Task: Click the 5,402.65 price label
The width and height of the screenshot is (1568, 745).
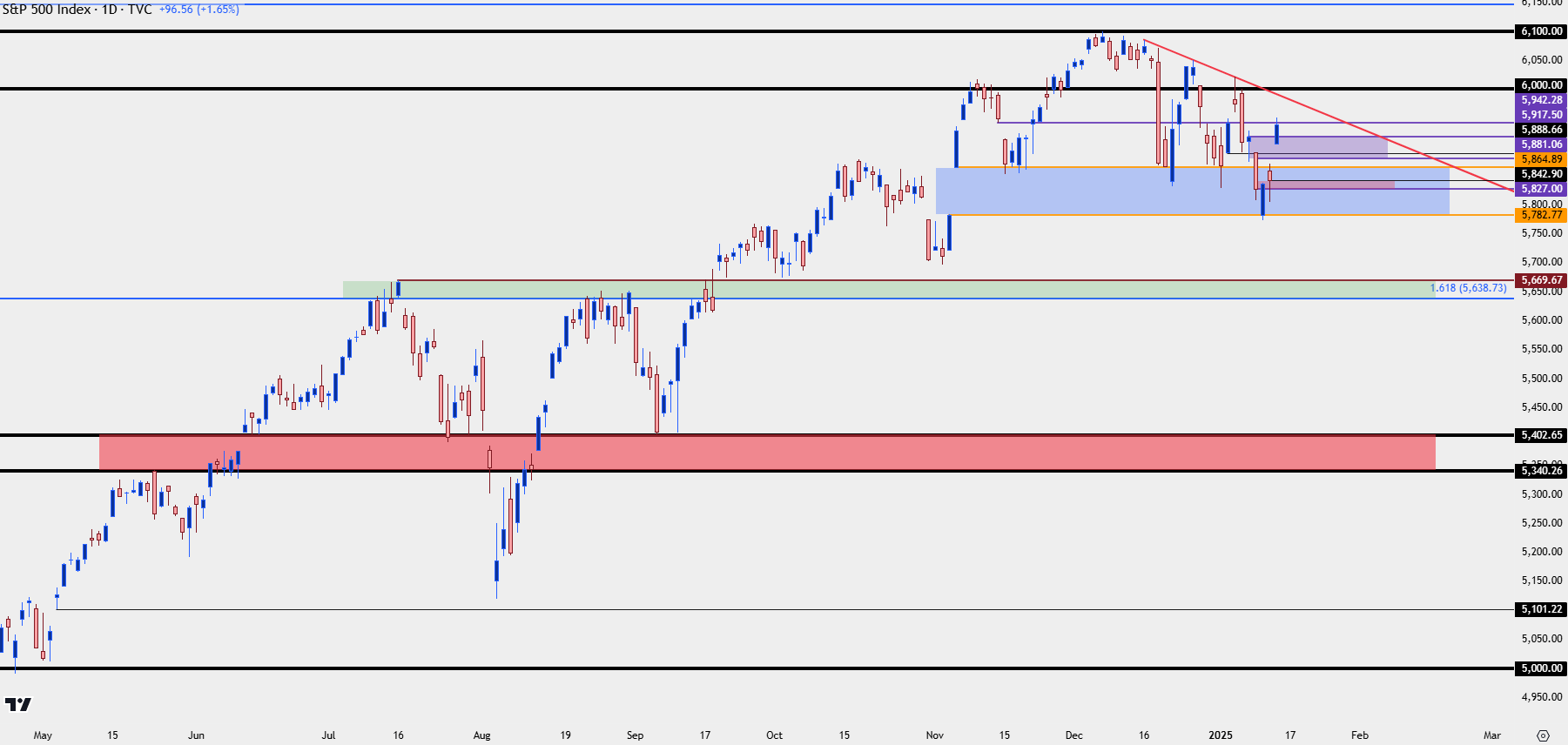Action: coord(1542,435)
